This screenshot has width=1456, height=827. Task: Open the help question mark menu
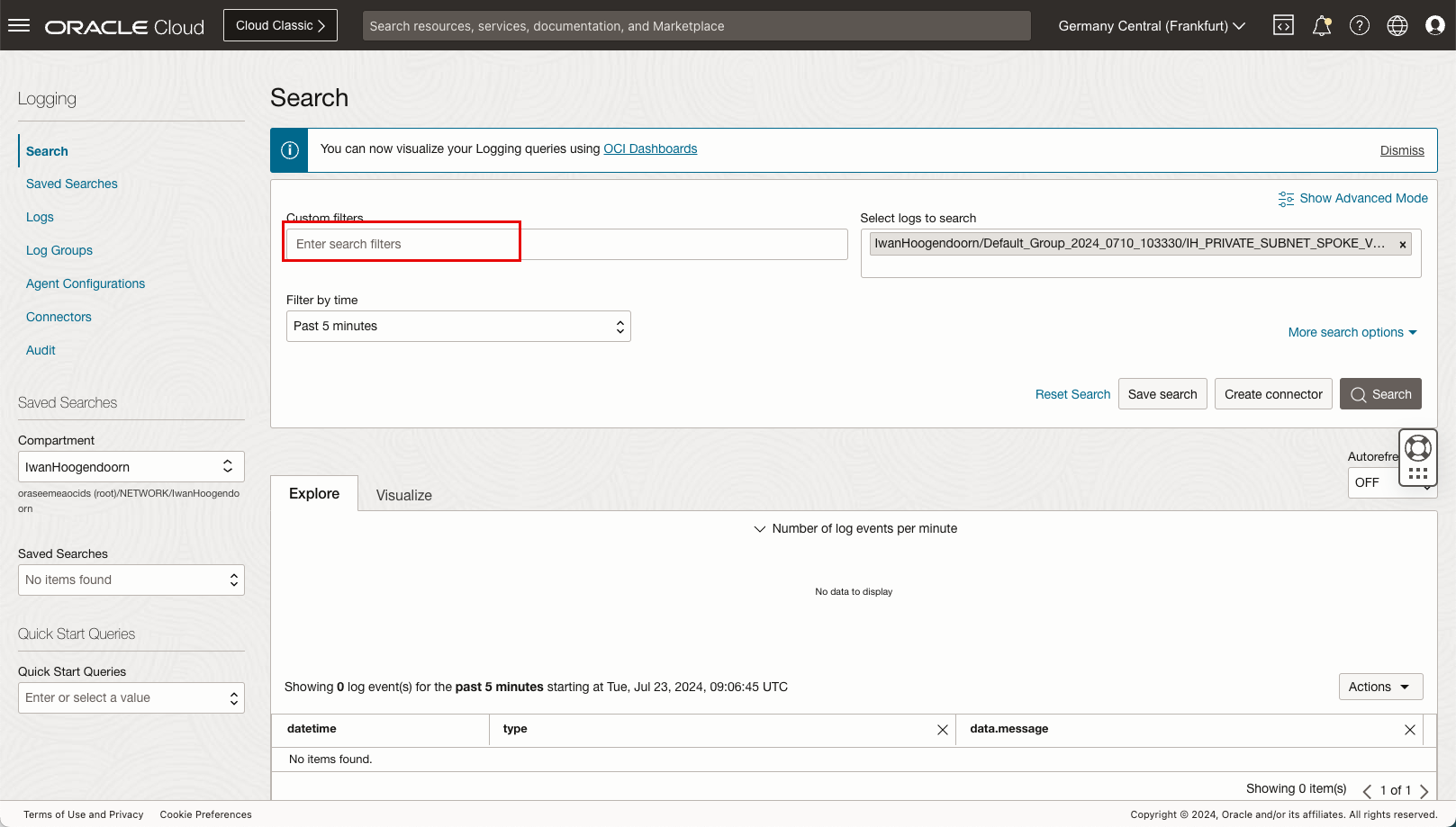click(x=1360, y=25)
